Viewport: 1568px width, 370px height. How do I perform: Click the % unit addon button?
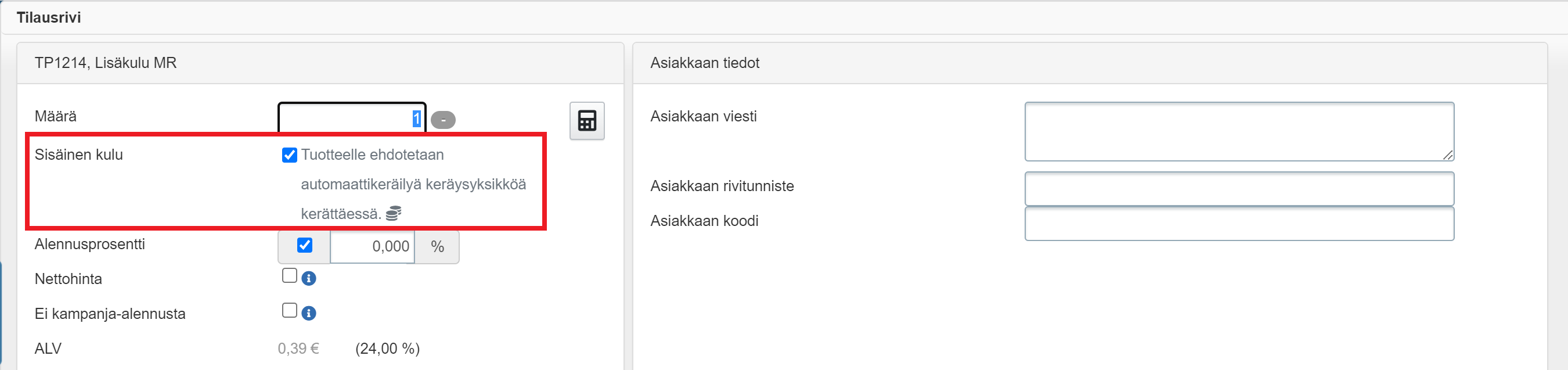point(437,246)
